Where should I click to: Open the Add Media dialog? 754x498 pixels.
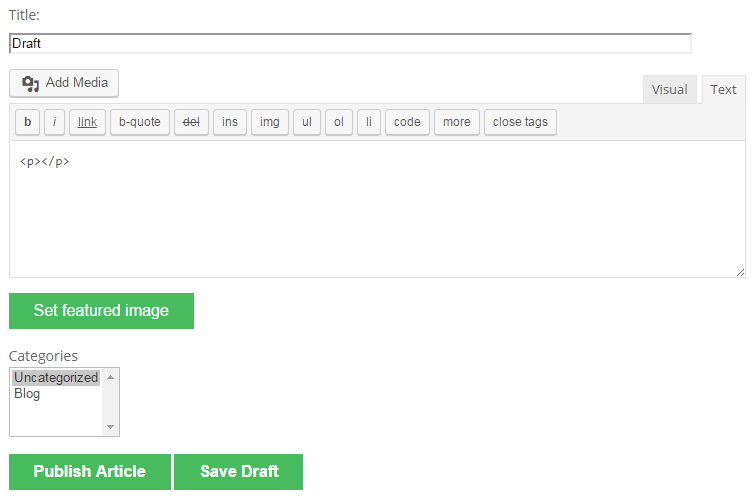[64, 83]
